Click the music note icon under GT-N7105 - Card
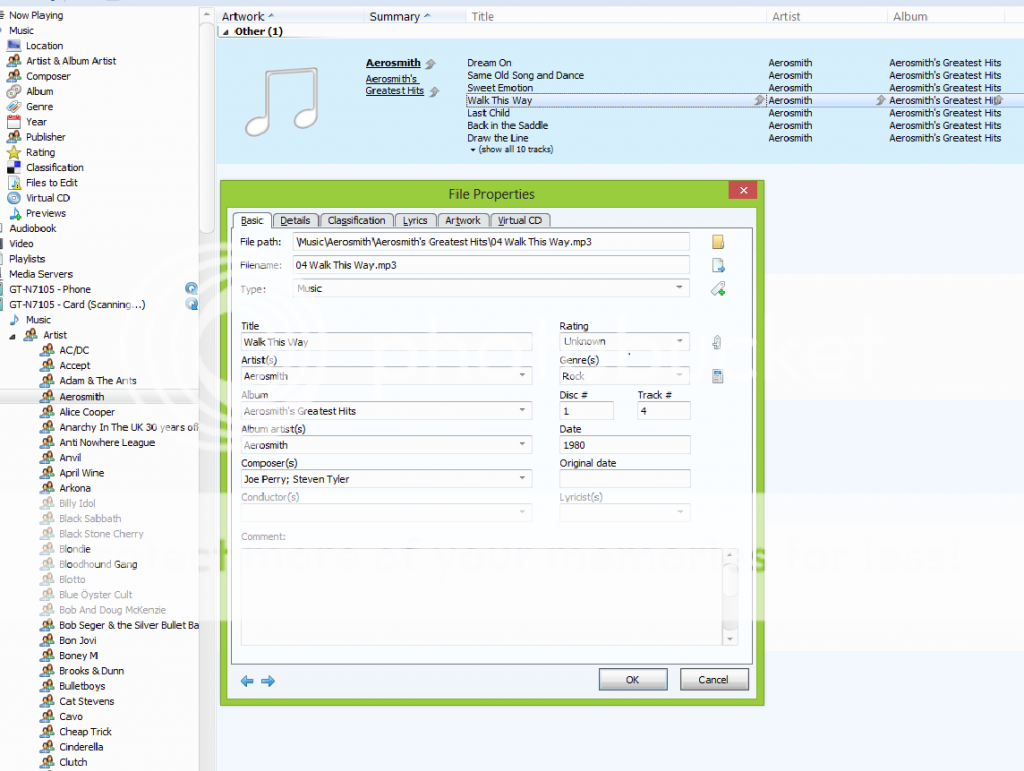 pyautogui.click(x=14, y=319)
